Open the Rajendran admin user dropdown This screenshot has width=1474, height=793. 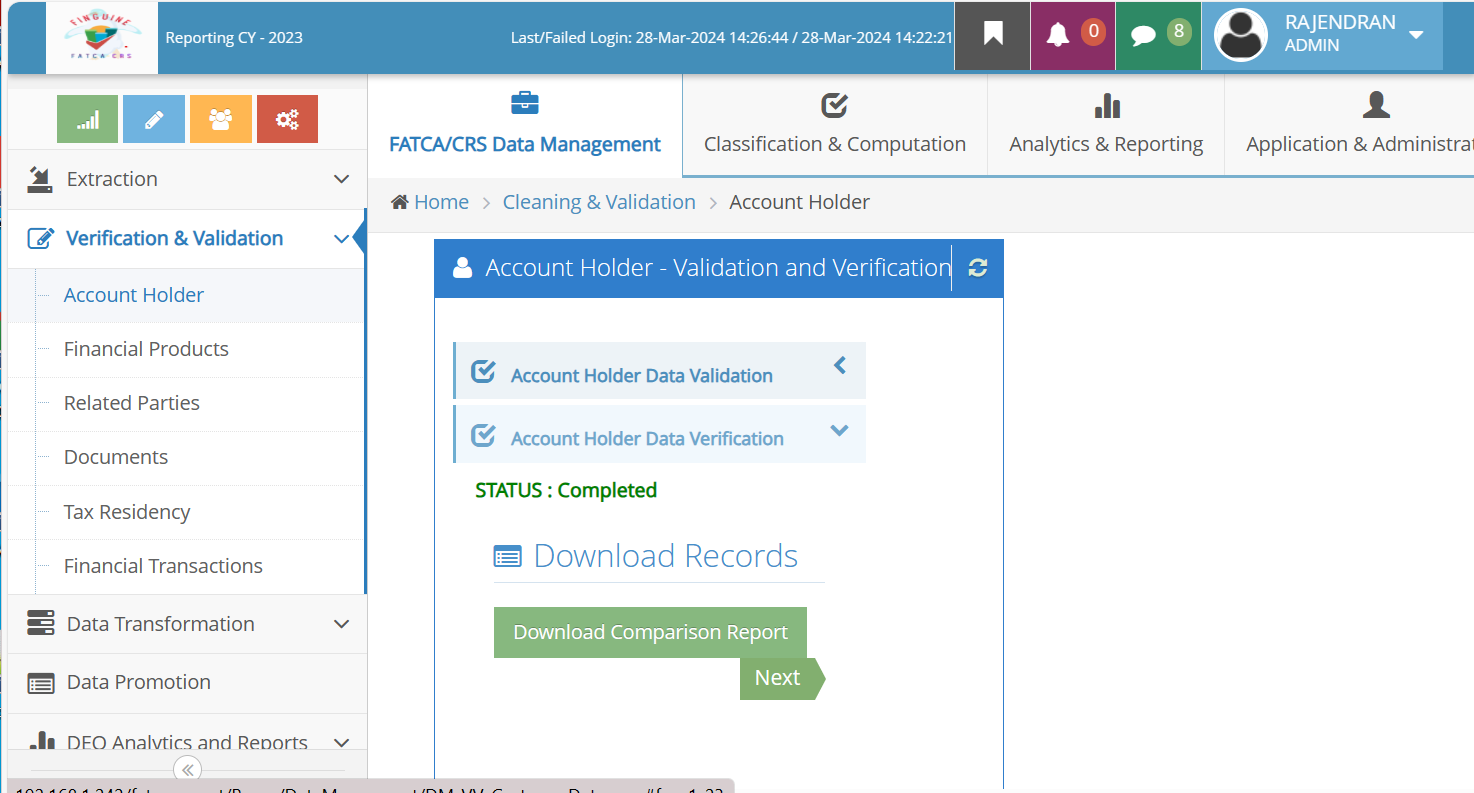(x=1322, y=35)
